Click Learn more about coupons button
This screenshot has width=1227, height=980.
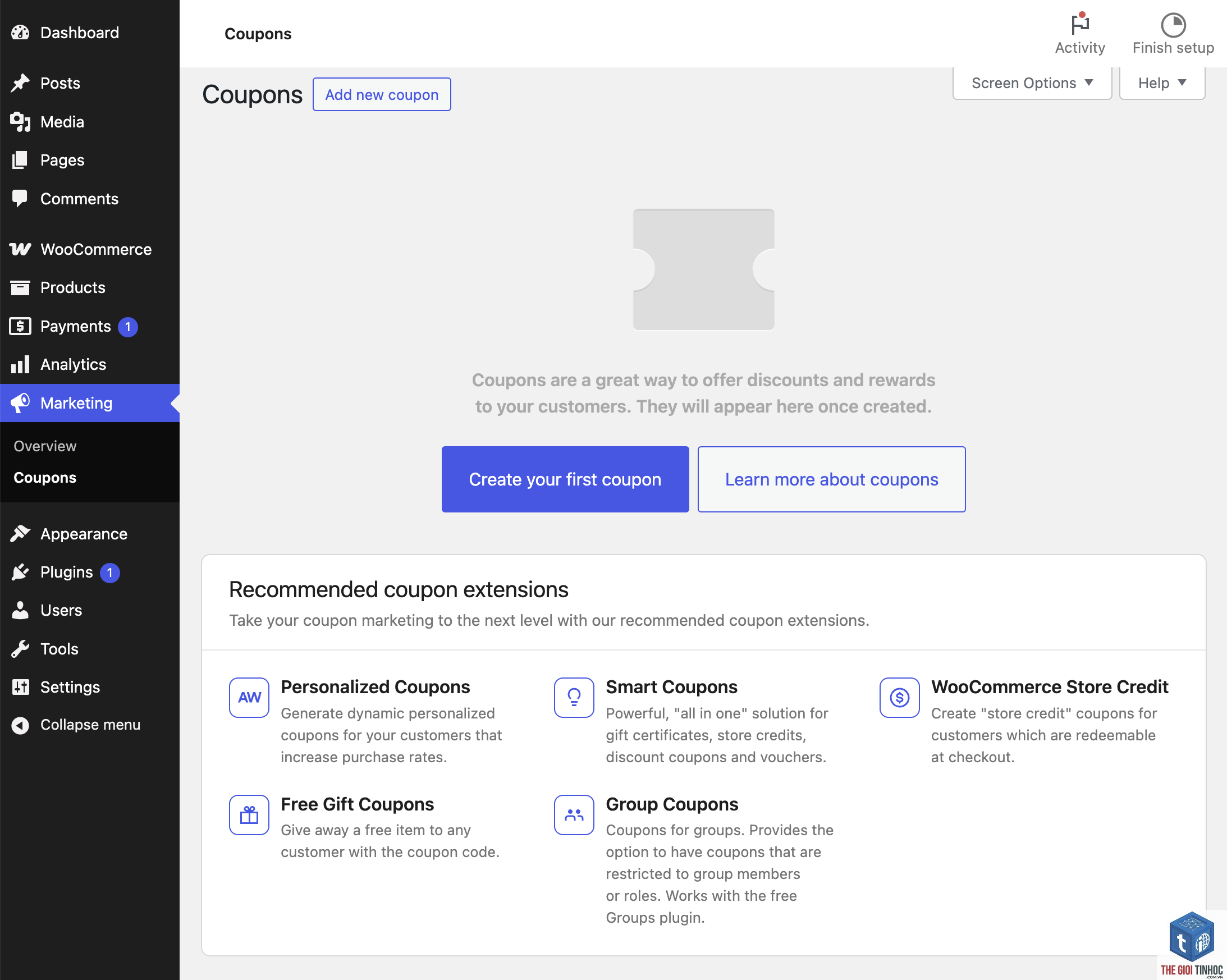tap(831, 479)
